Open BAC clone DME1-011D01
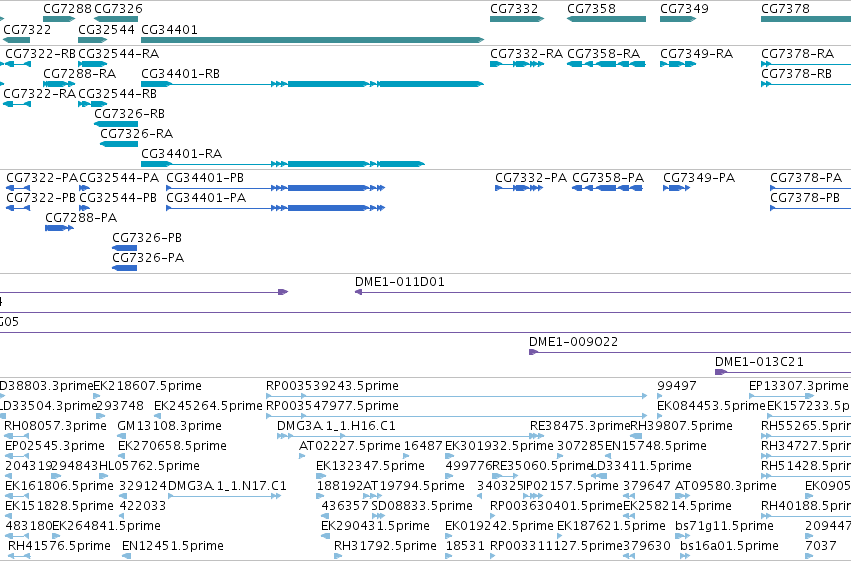 (399, 282)
